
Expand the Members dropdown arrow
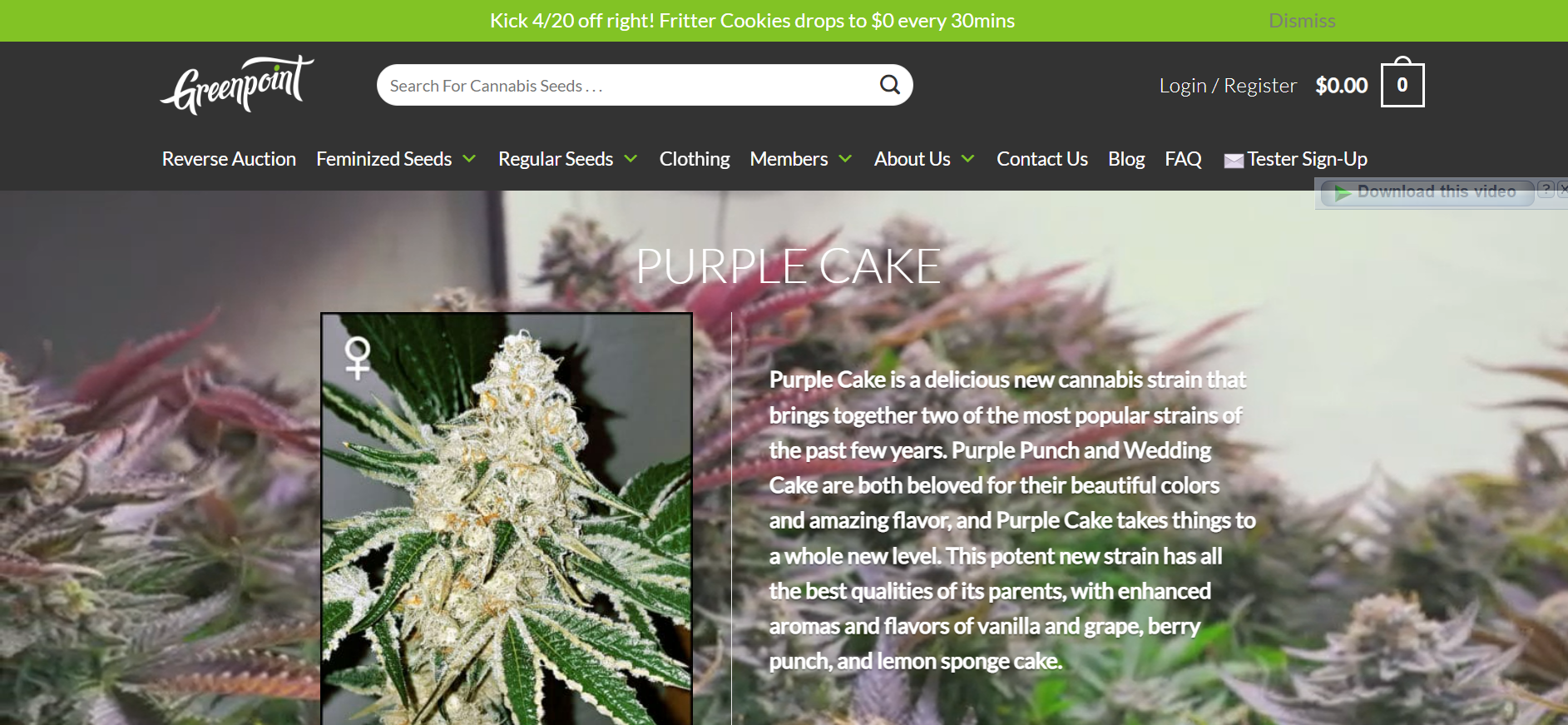845,159
